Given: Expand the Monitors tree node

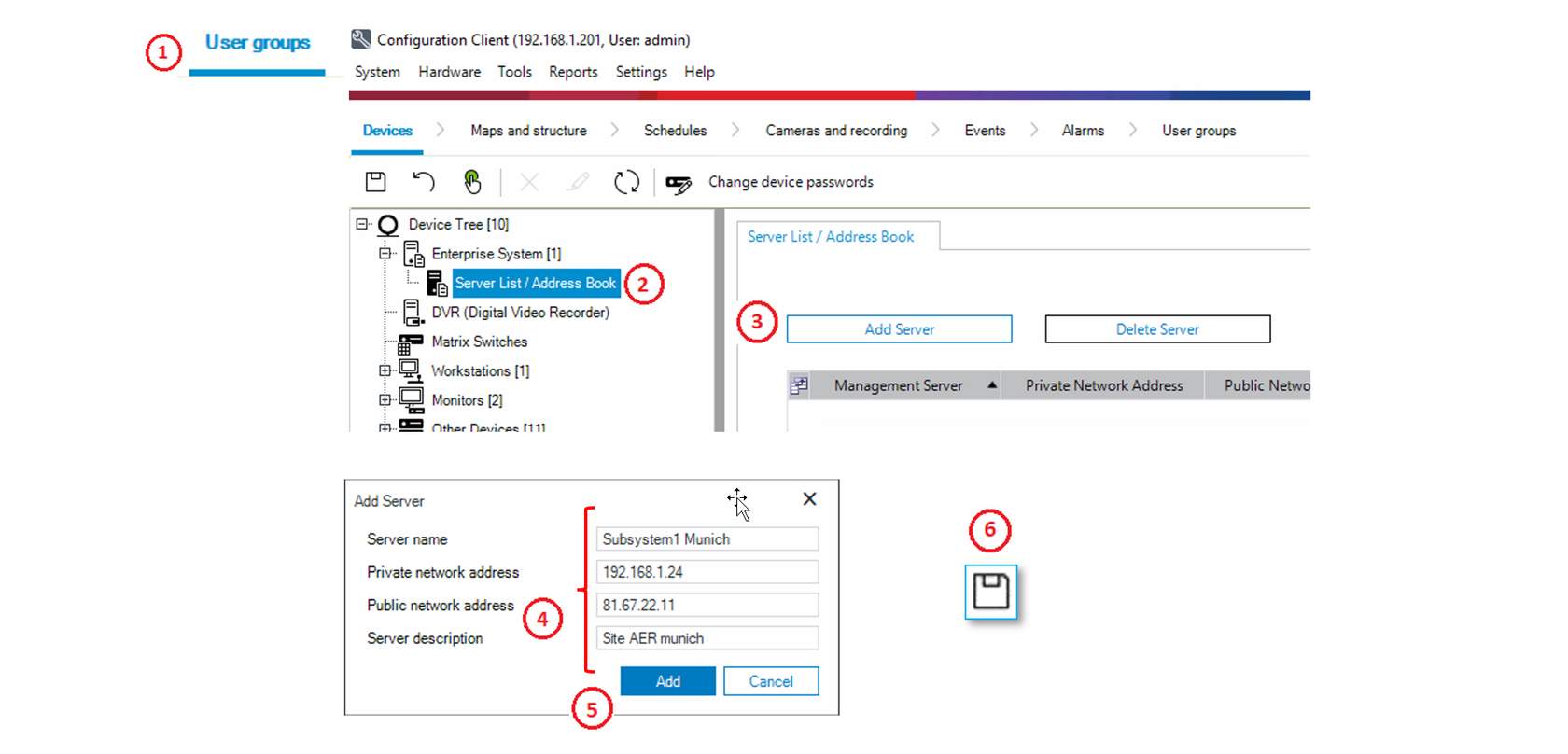Looking at the screenshot, I should pyautogui.click(x=385, y=400).
